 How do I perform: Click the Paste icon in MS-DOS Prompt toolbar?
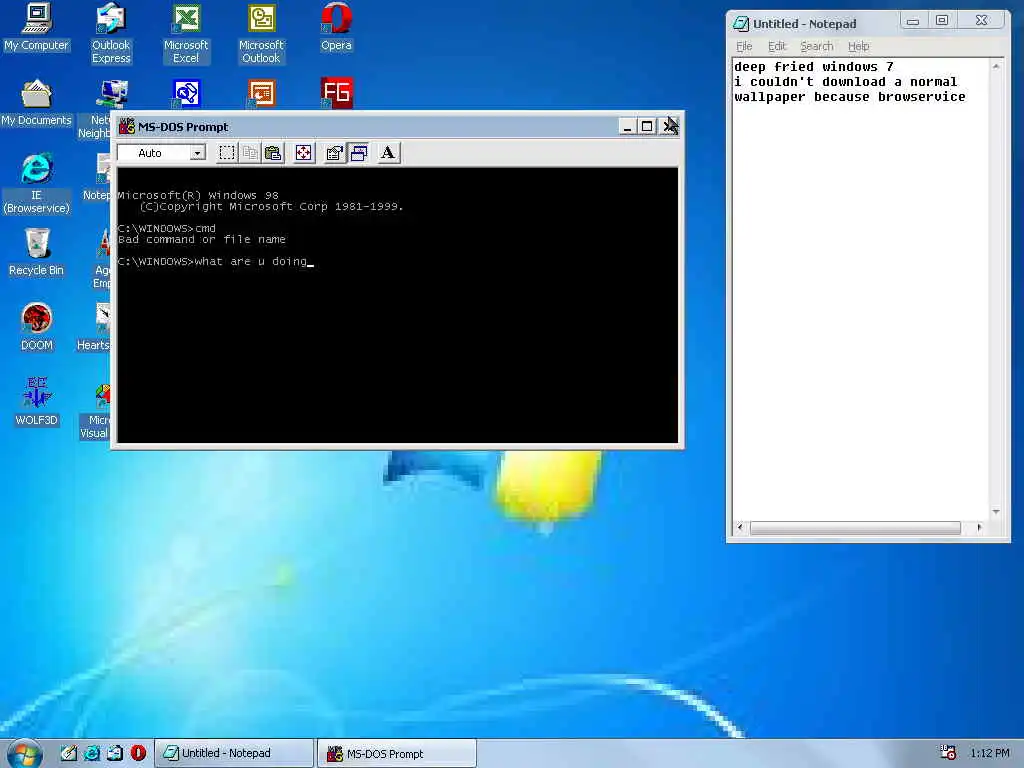pyautogui.click(x=273, y=153)
